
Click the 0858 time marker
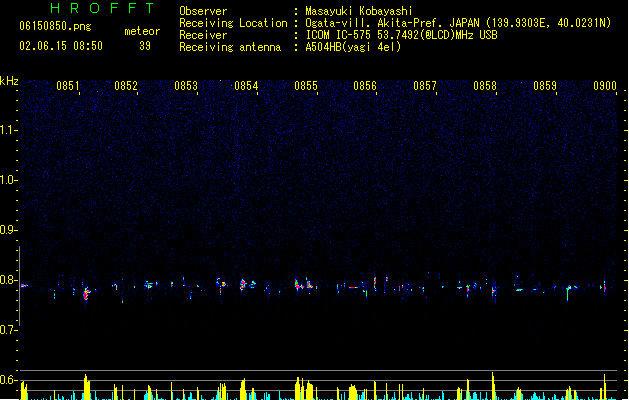[x=485, y=86]
